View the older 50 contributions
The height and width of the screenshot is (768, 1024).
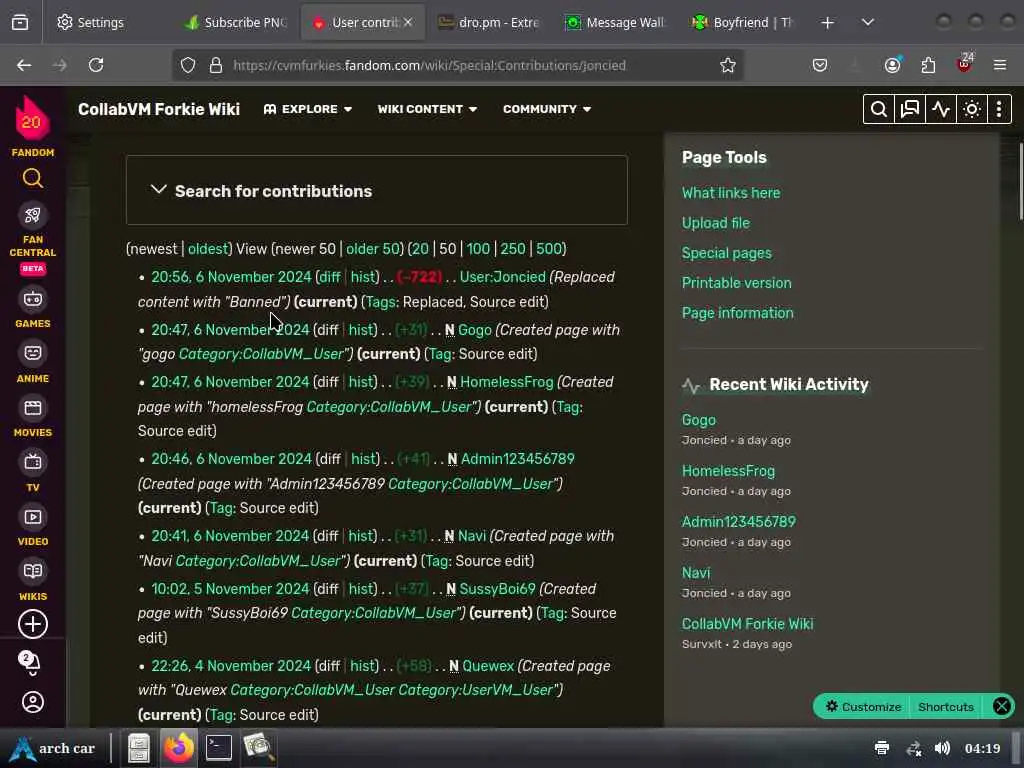372,249
